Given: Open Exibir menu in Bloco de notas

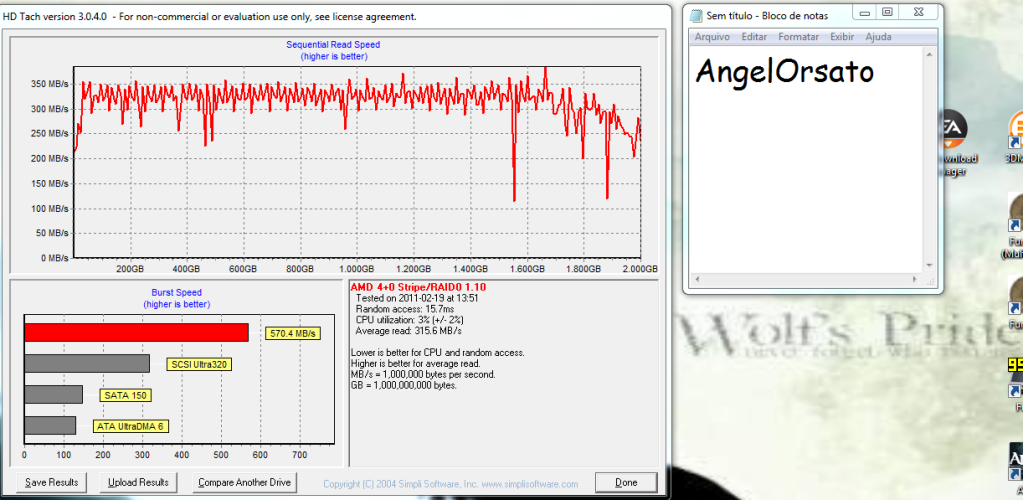Looking at the screenshot, I should [x=842, y=37].
